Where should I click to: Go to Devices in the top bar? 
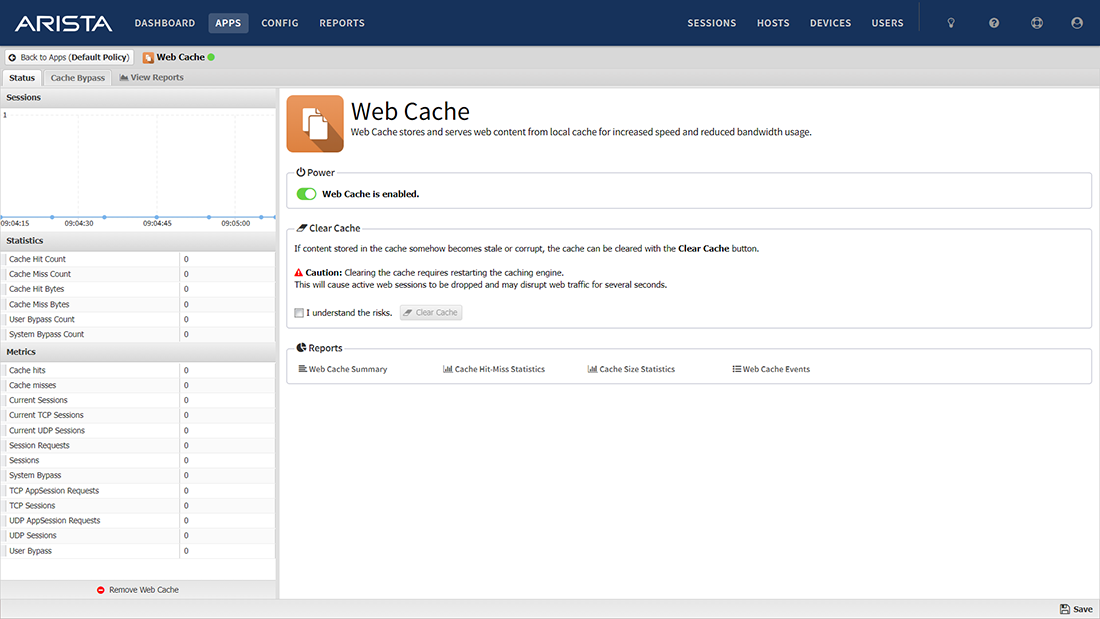pyautogui.click(x=830, y=23)
